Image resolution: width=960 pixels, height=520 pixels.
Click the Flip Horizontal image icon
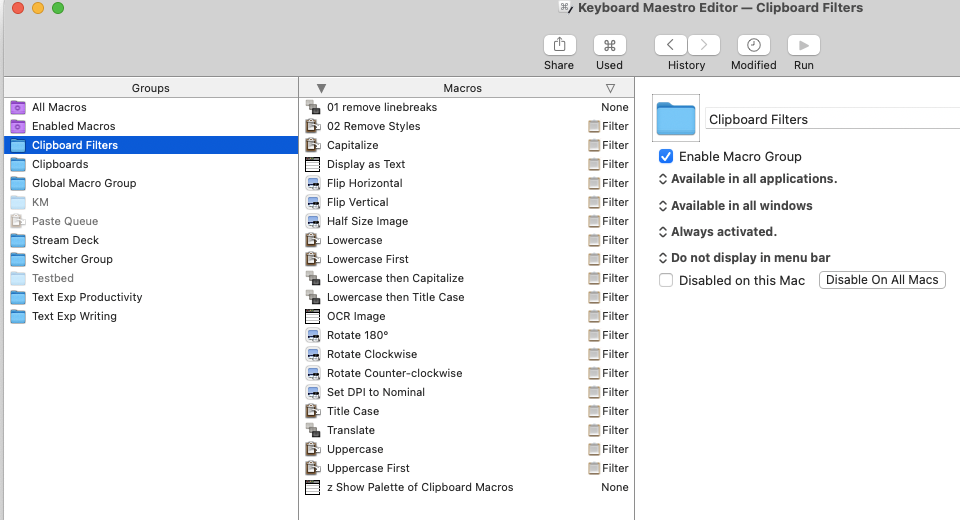tap(313, 183)
